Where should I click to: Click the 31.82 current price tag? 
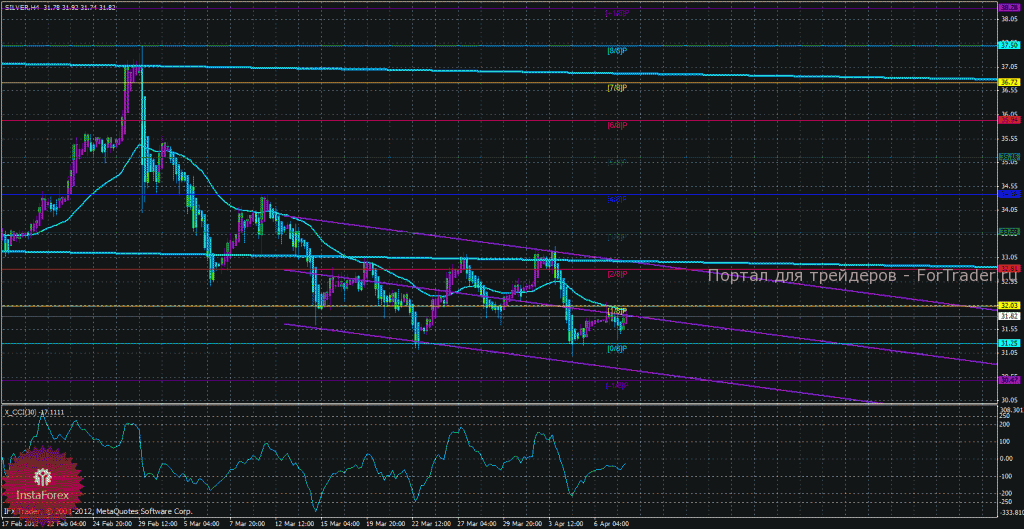click(x=1009, y=315)
